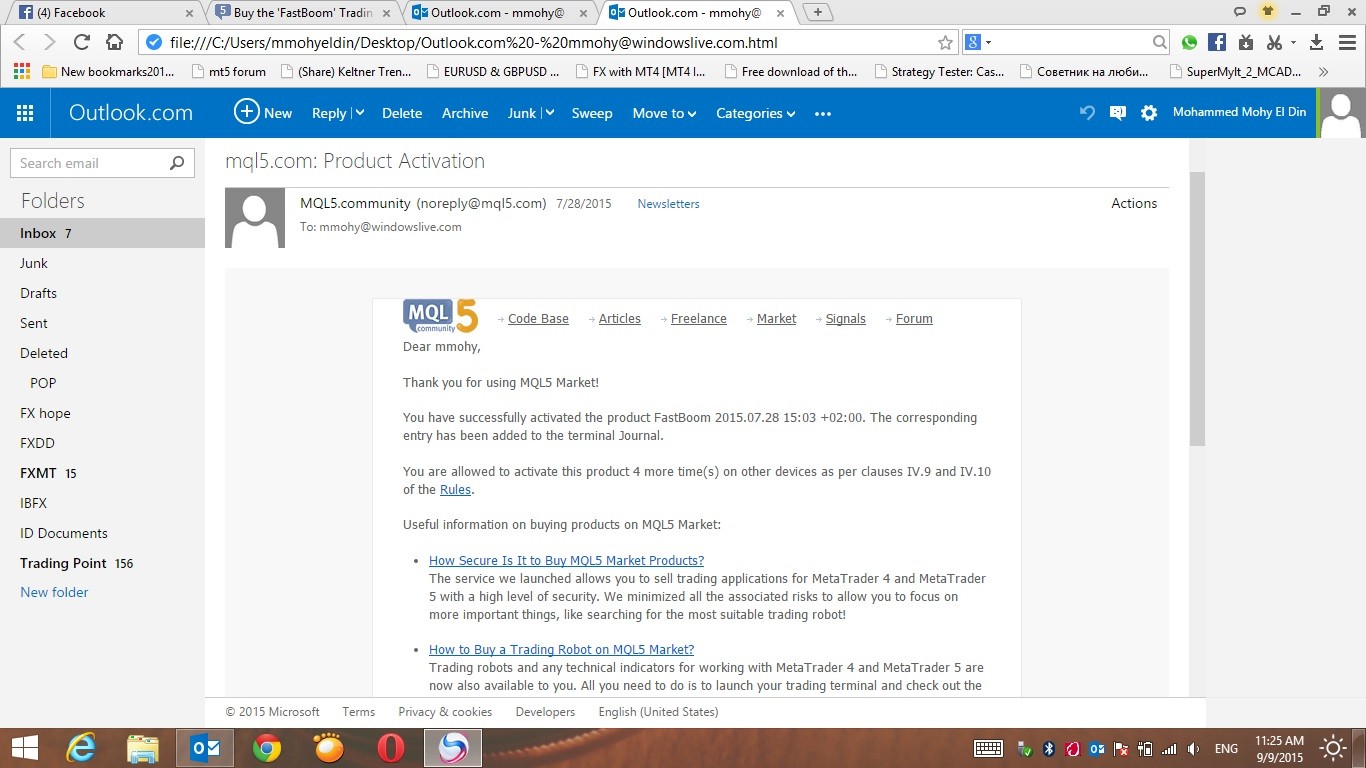Screen dimensions: 1366x768
Task: Open the messaging chat icon in header
Action: 1118,113
